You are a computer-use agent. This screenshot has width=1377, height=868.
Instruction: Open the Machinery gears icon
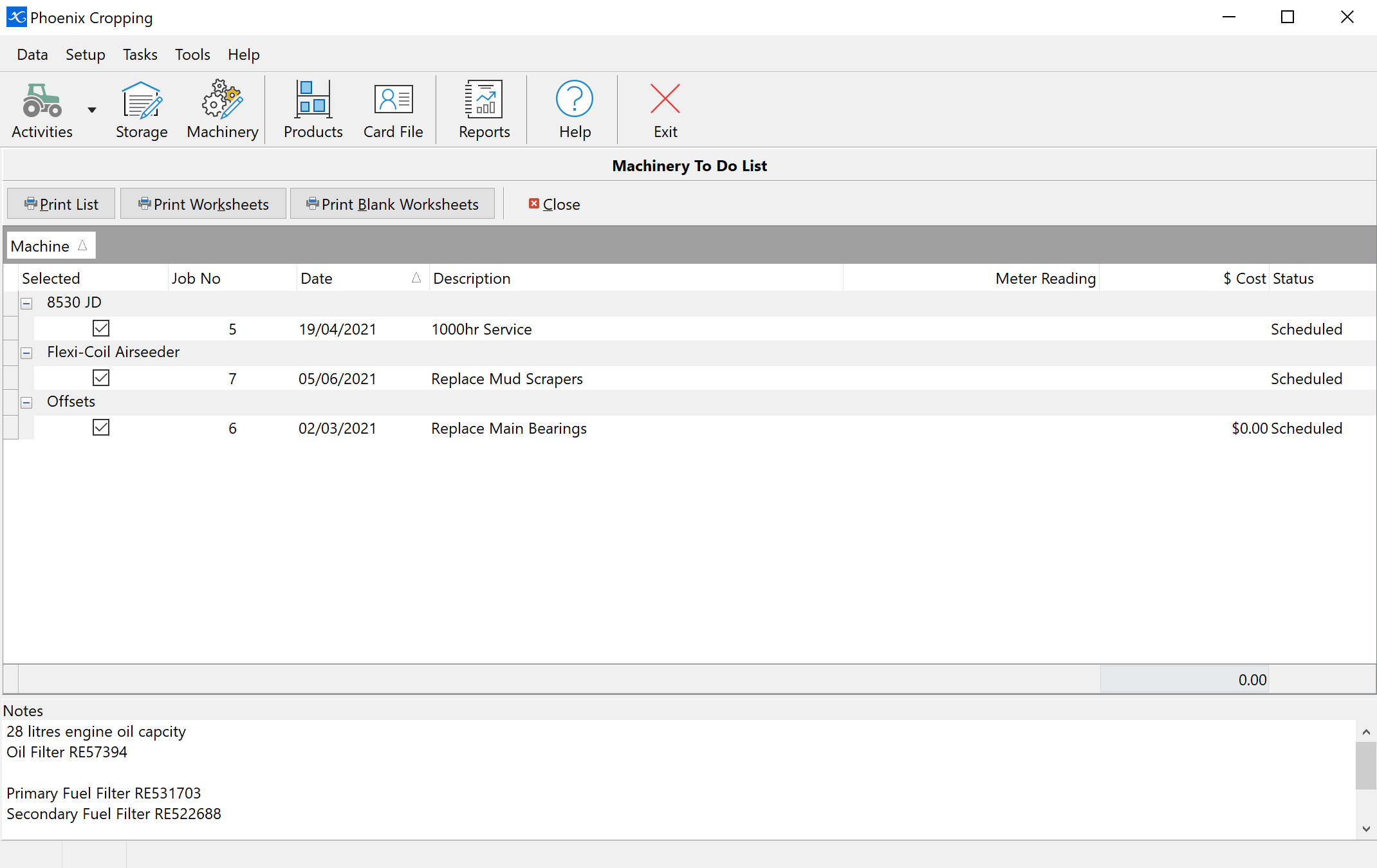pyautogui.click(x=223, y=109)
